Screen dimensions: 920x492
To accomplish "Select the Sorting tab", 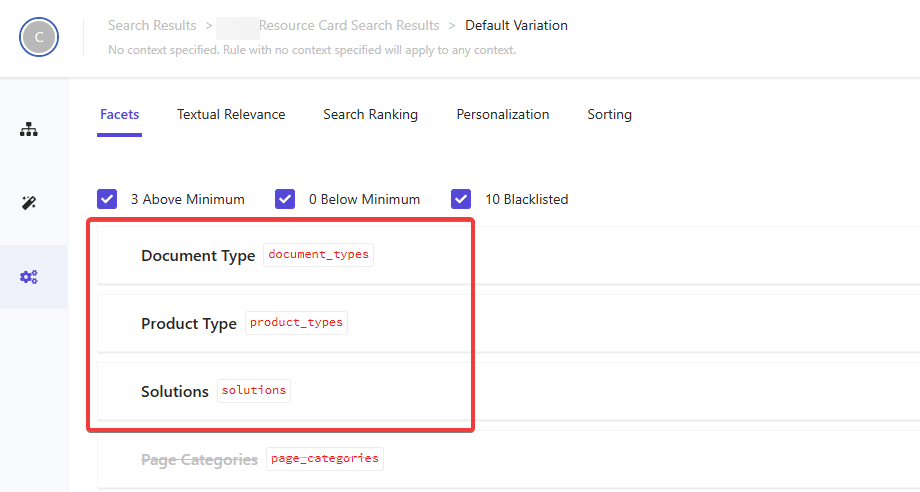I will [x=609, y=115].
